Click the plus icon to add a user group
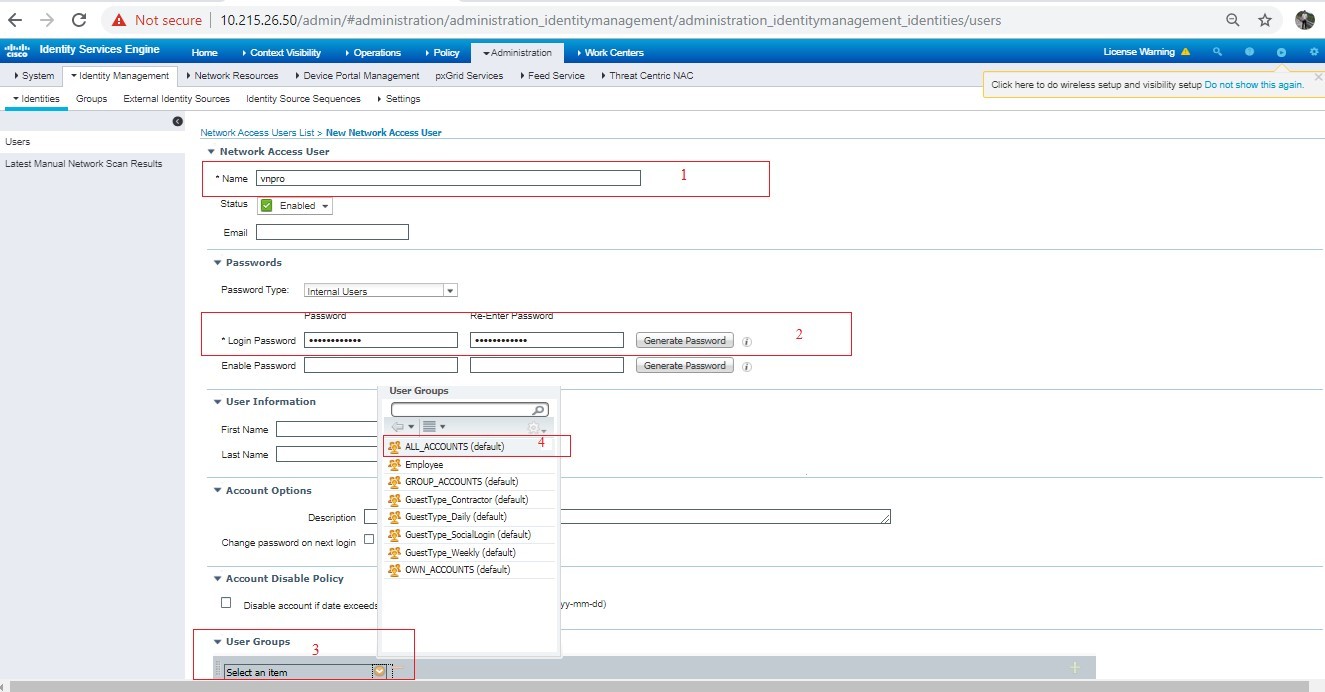The image size is (1325, 692). coord(1075,667)
